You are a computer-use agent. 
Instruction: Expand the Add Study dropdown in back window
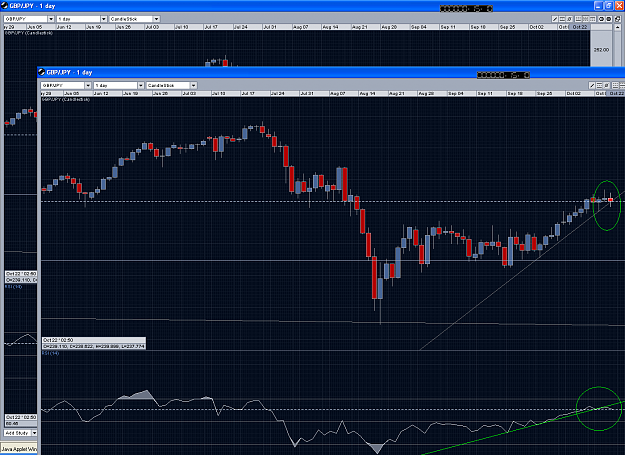click(34, 433)
